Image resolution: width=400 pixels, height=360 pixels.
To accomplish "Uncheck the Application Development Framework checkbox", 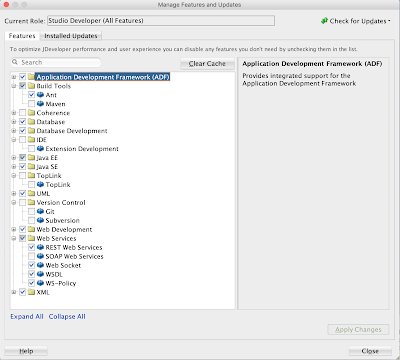I will click(22, 77).
